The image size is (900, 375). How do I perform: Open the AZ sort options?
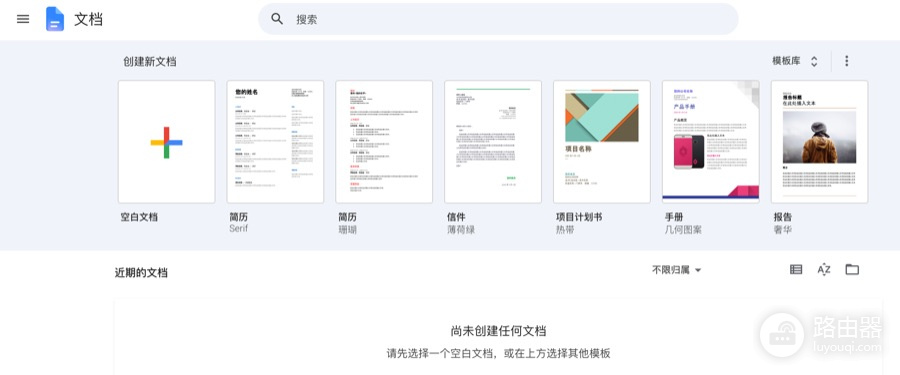pos(824,269)
